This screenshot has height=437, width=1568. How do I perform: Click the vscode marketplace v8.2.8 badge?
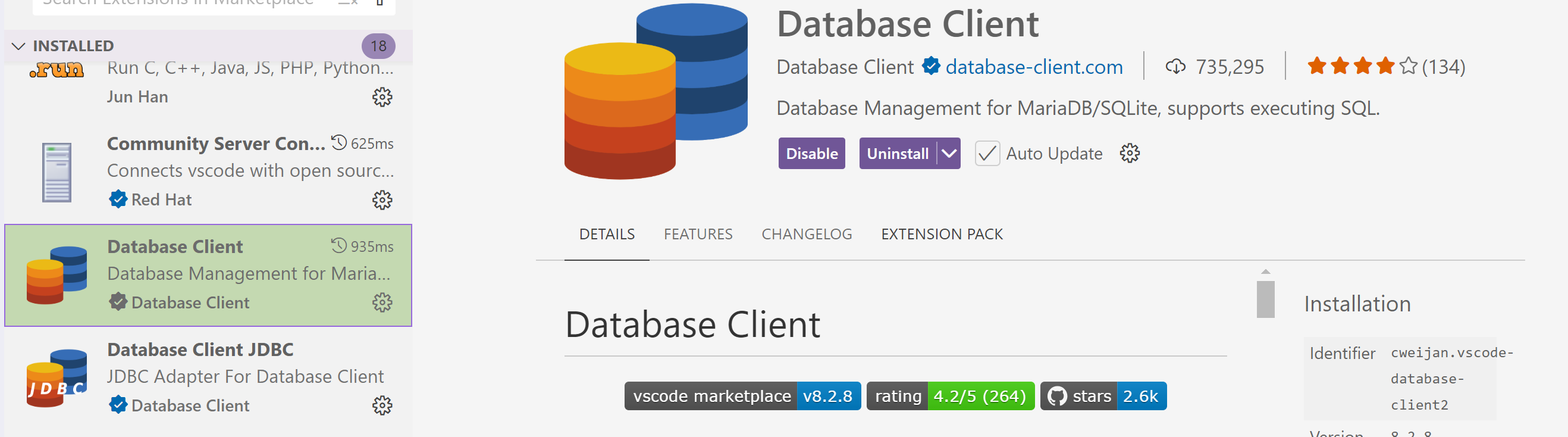click(742, 396)
